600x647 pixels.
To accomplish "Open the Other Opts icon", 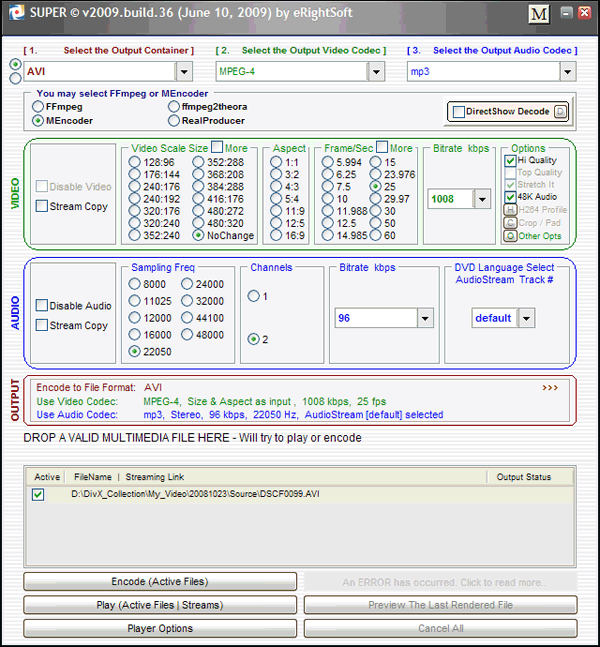I will click(510, 236).
